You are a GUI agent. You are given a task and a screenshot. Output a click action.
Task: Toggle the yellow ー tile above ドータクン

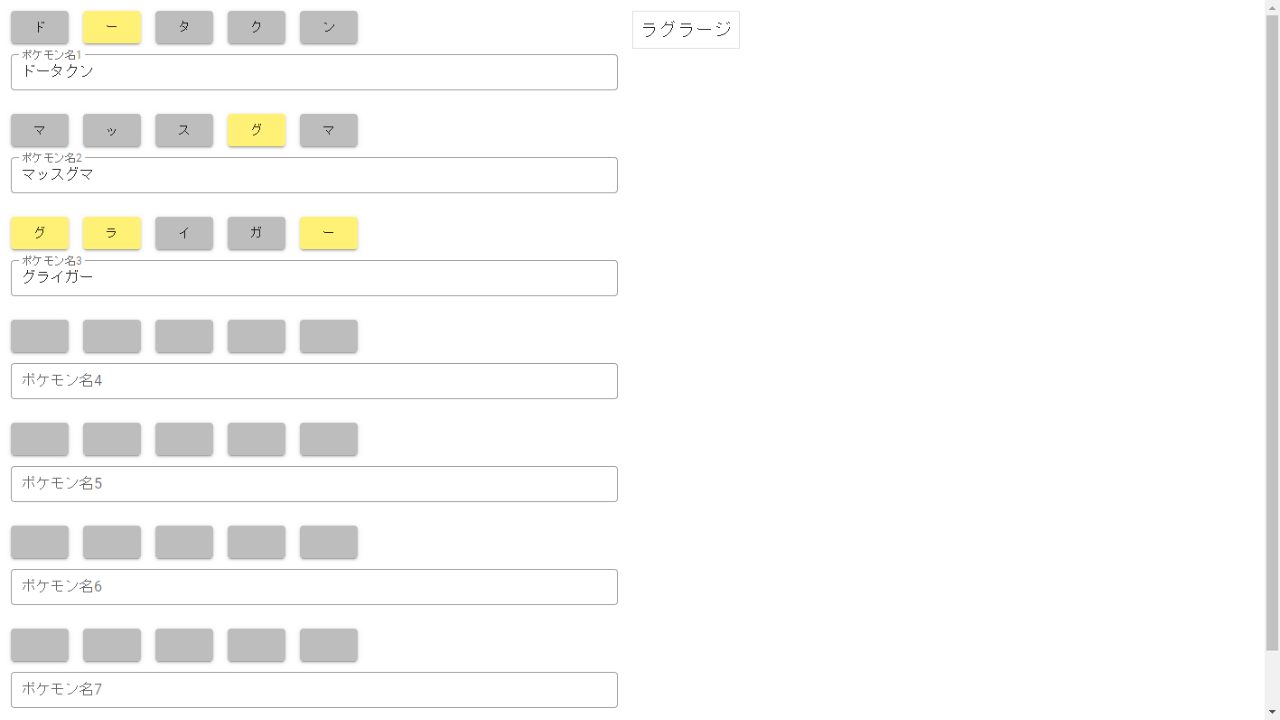tap(112, 28)
